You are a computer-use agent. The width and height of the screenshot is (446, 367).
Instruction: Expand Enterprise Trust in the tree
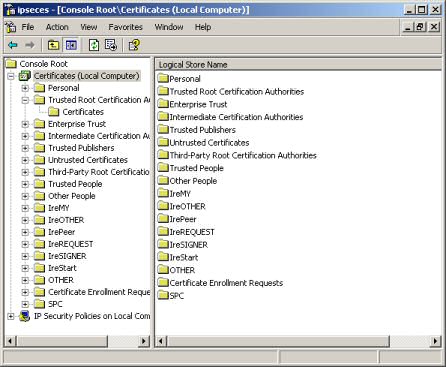25,124
